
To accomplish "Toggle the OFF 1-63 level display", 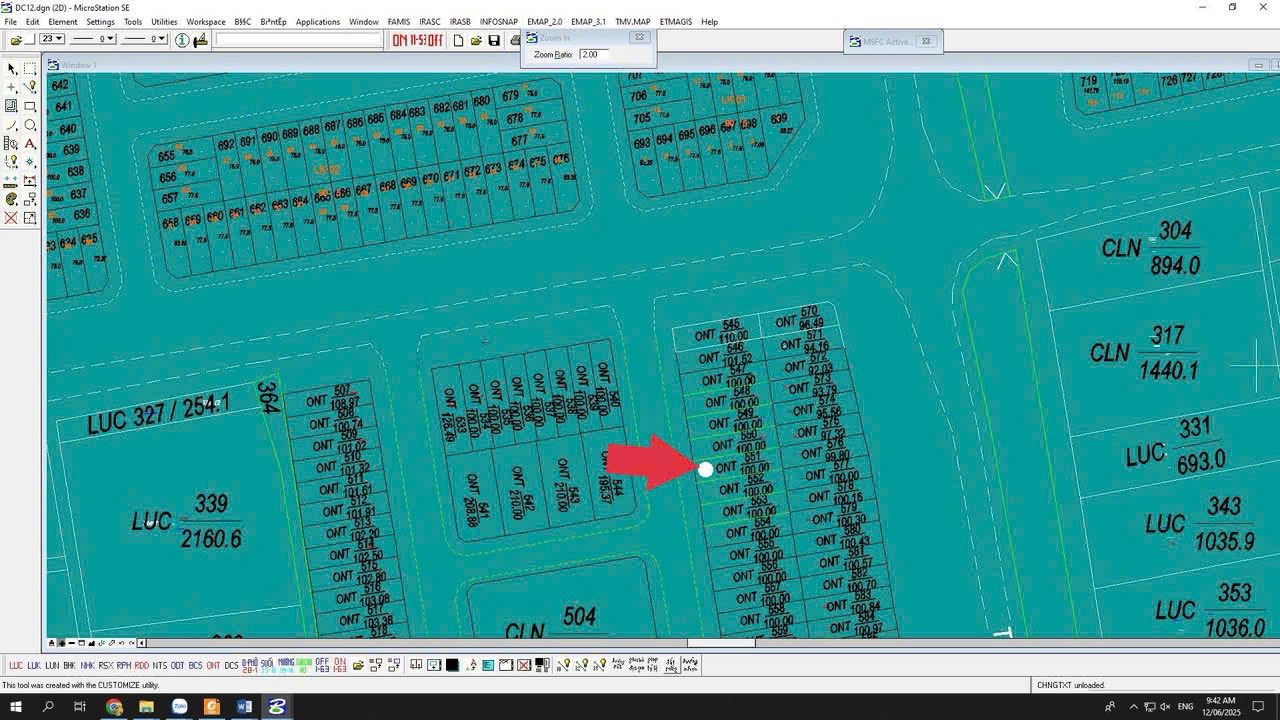I will [x=321, y=663].
